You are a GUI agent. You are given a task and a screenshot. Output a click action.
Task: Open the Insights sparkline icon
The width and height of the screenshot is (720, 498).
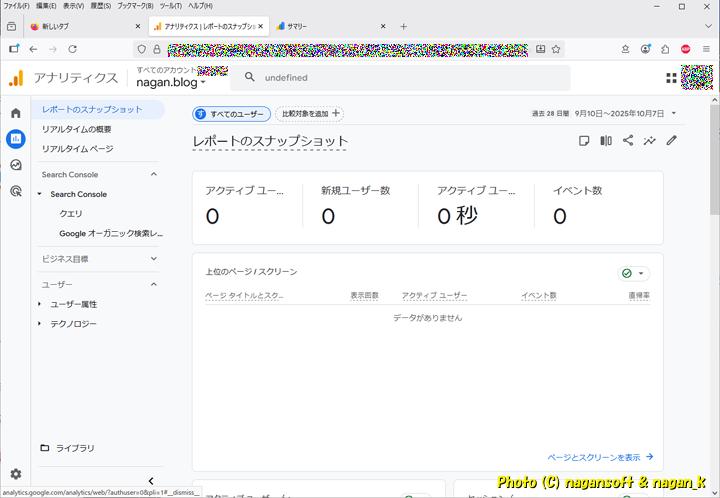pyautogui.click(x=650, y=141)
